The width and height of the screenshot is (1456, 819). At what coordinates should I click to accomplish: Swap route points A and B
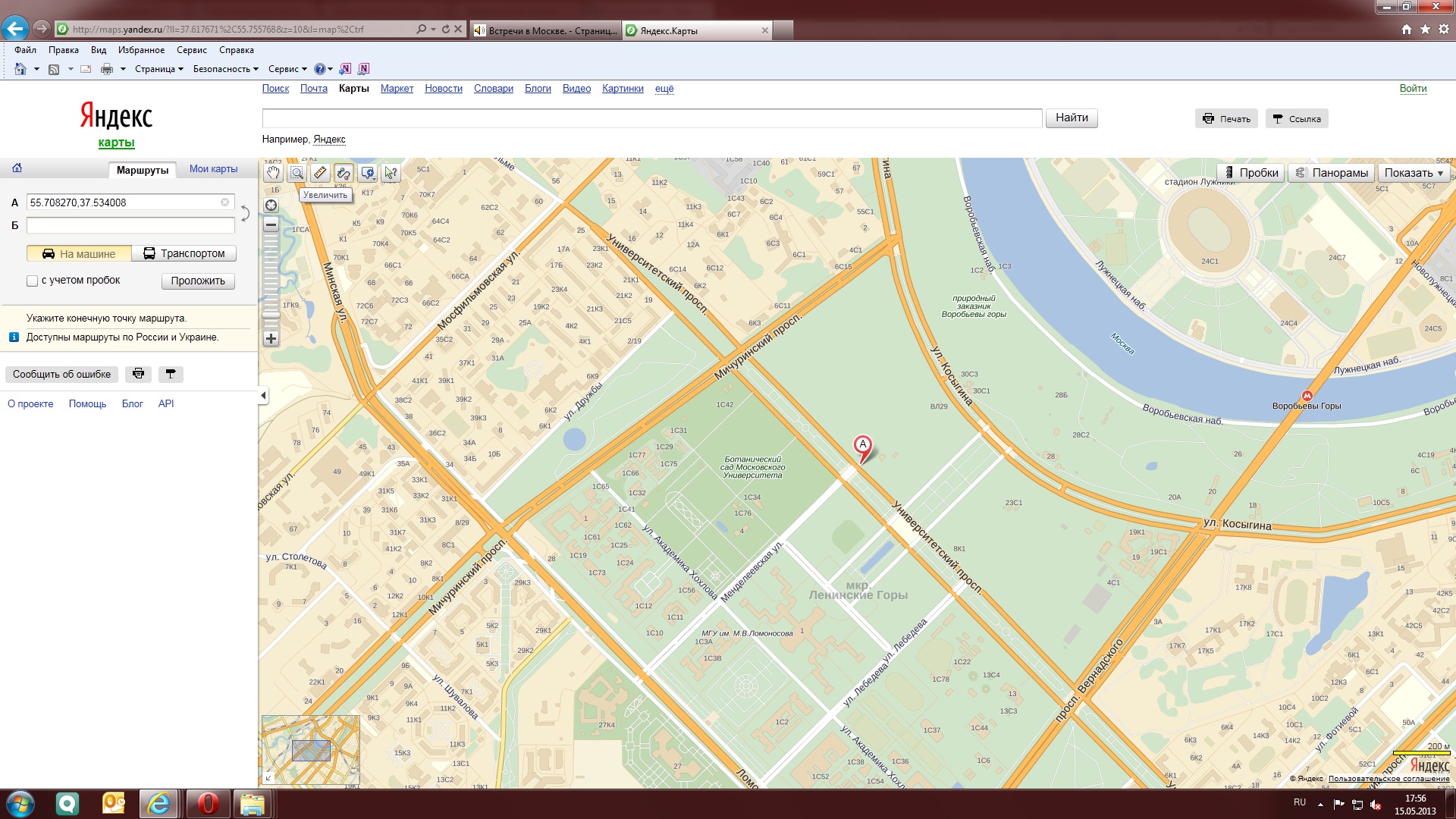tap(245, 213)
